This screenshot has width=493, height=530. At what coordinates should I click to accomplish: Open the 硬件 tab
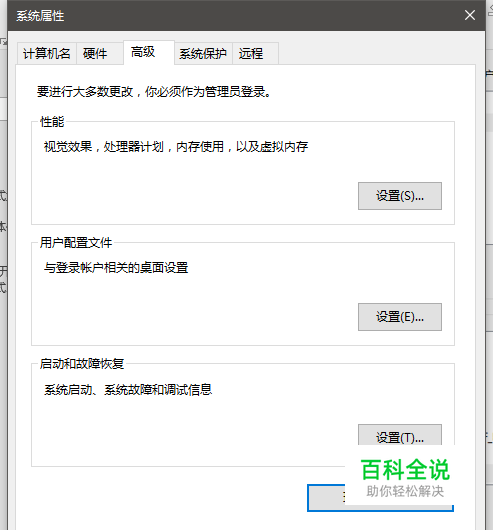100,53
